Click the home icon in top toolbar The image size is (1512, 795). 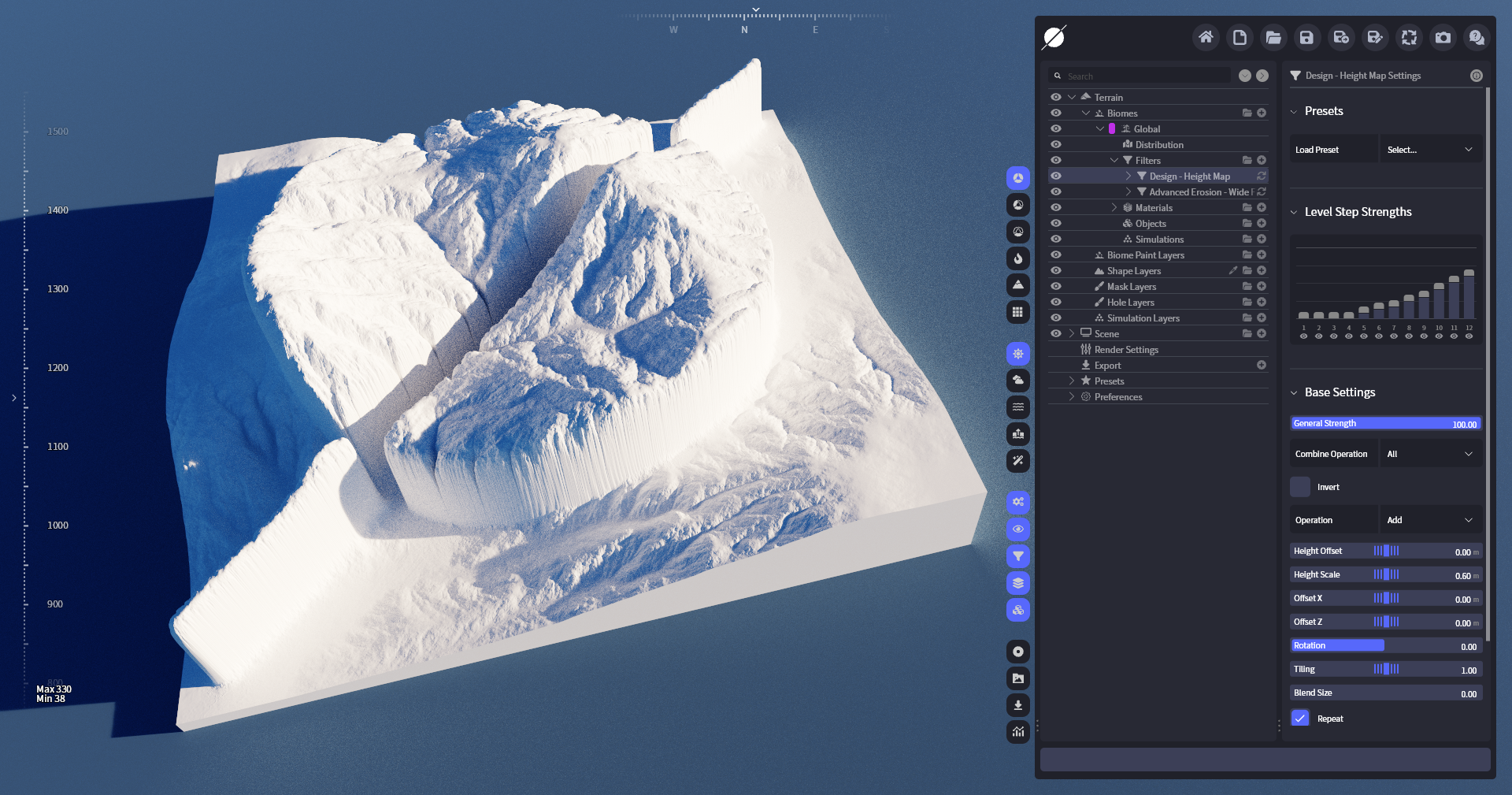(1206, 37)
